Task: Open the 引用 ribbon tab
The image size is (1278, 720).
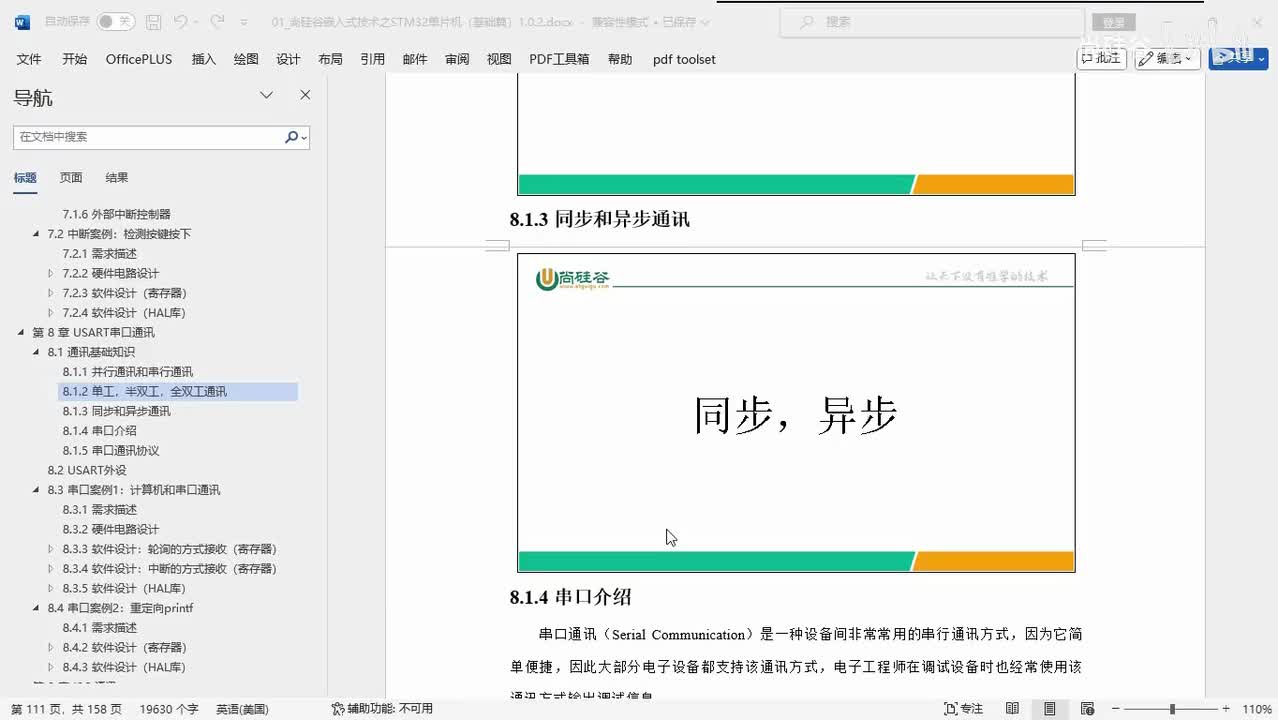Action: 372,59
